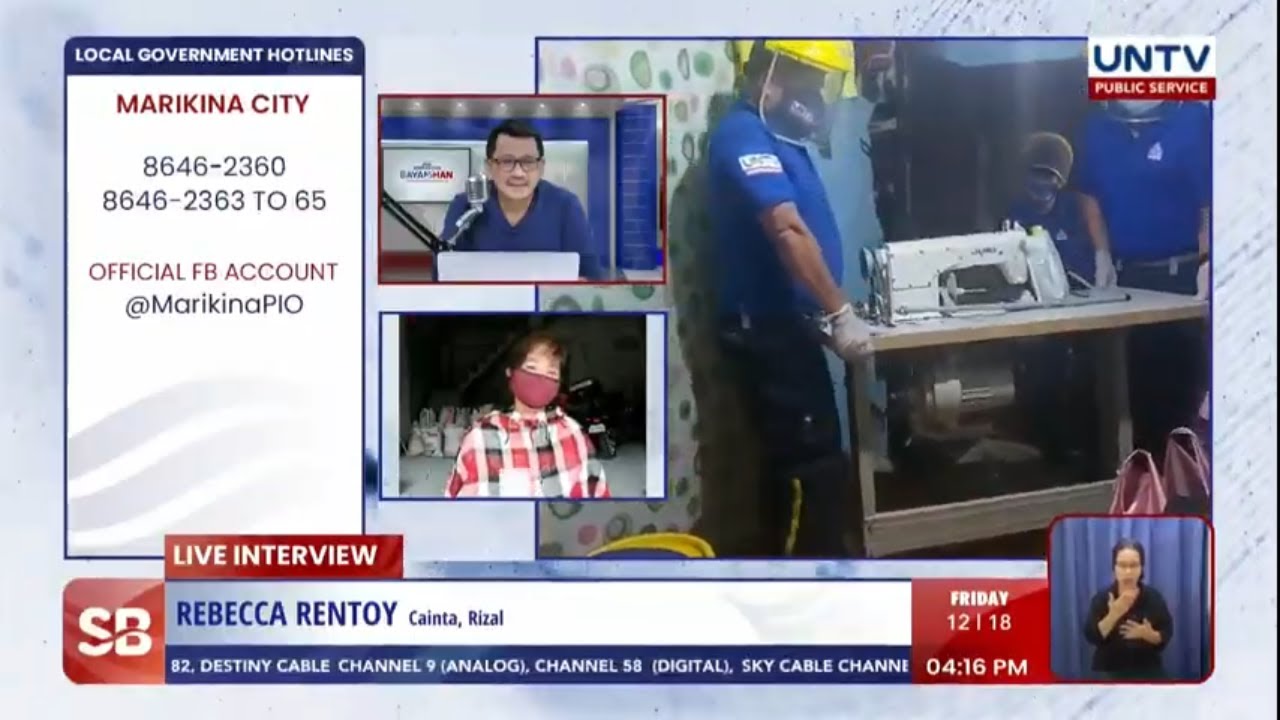Select the Rebecca Rentoy interview video inset
The width and height of the screenshot is (1280, 720).
(522, 406)
